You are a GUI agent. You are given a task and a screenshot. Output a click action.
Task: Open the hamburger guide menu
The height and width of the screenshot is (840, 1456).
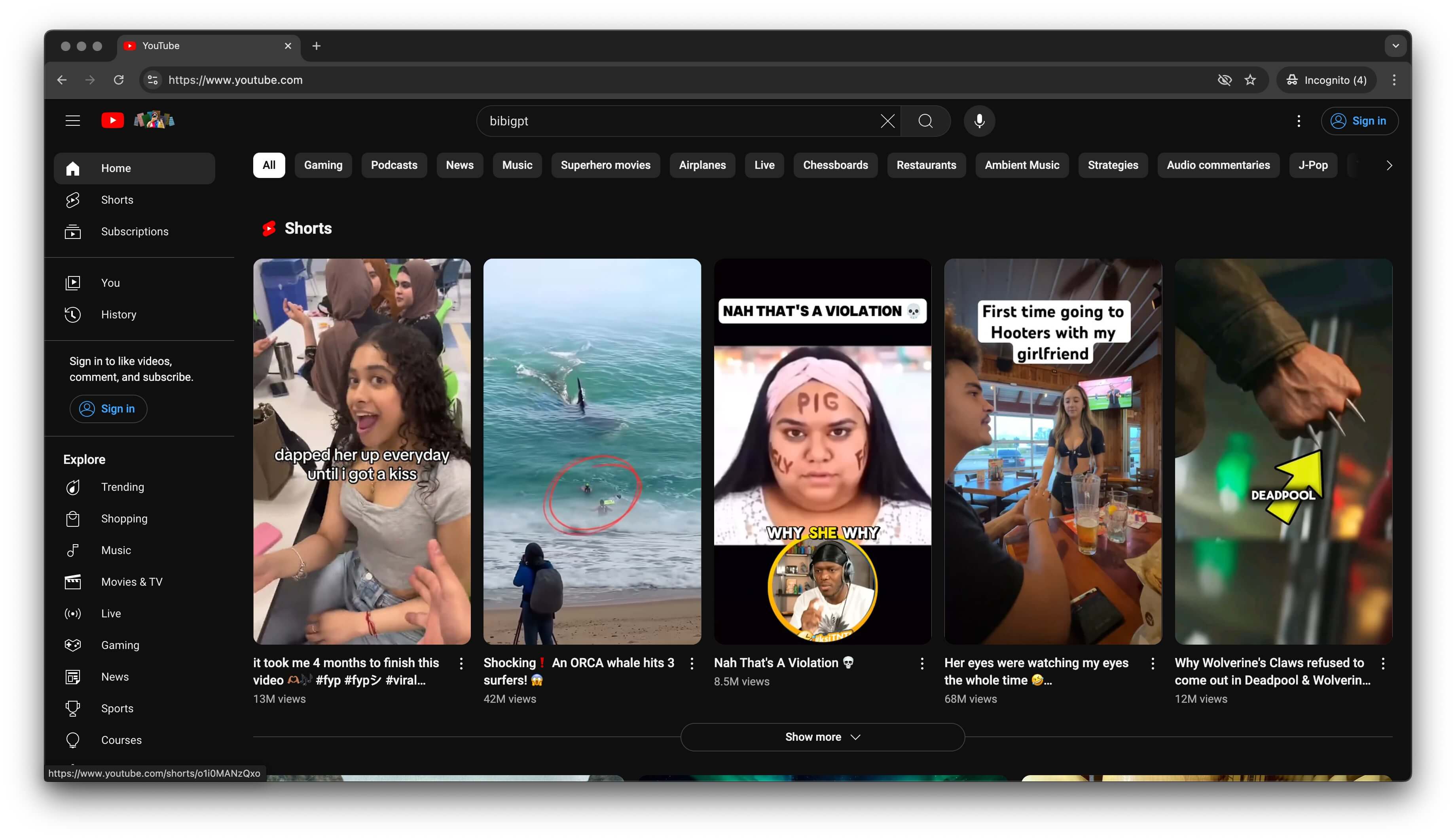tap(73, 121)
